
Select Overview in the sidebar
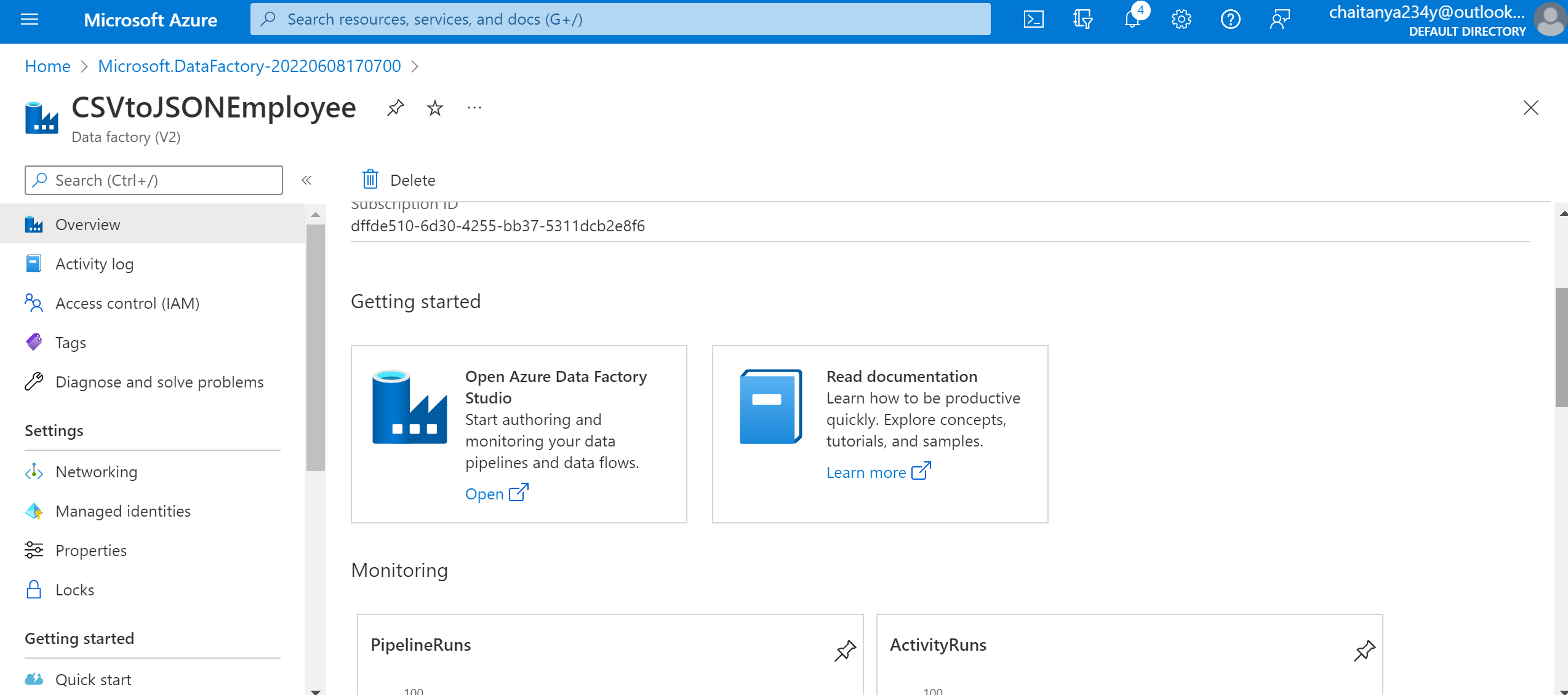pos(153,224)
